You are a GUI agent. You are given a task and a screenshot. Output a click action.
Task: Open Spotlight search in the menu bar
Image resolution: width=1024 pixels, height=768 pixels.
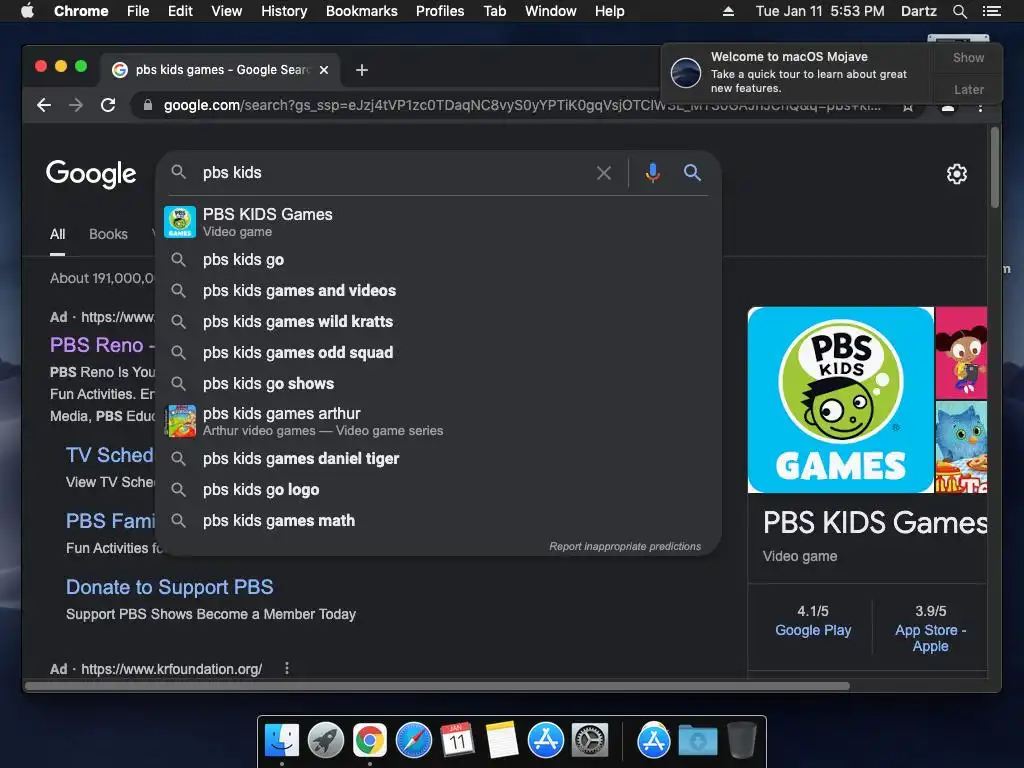coord(959,11)
